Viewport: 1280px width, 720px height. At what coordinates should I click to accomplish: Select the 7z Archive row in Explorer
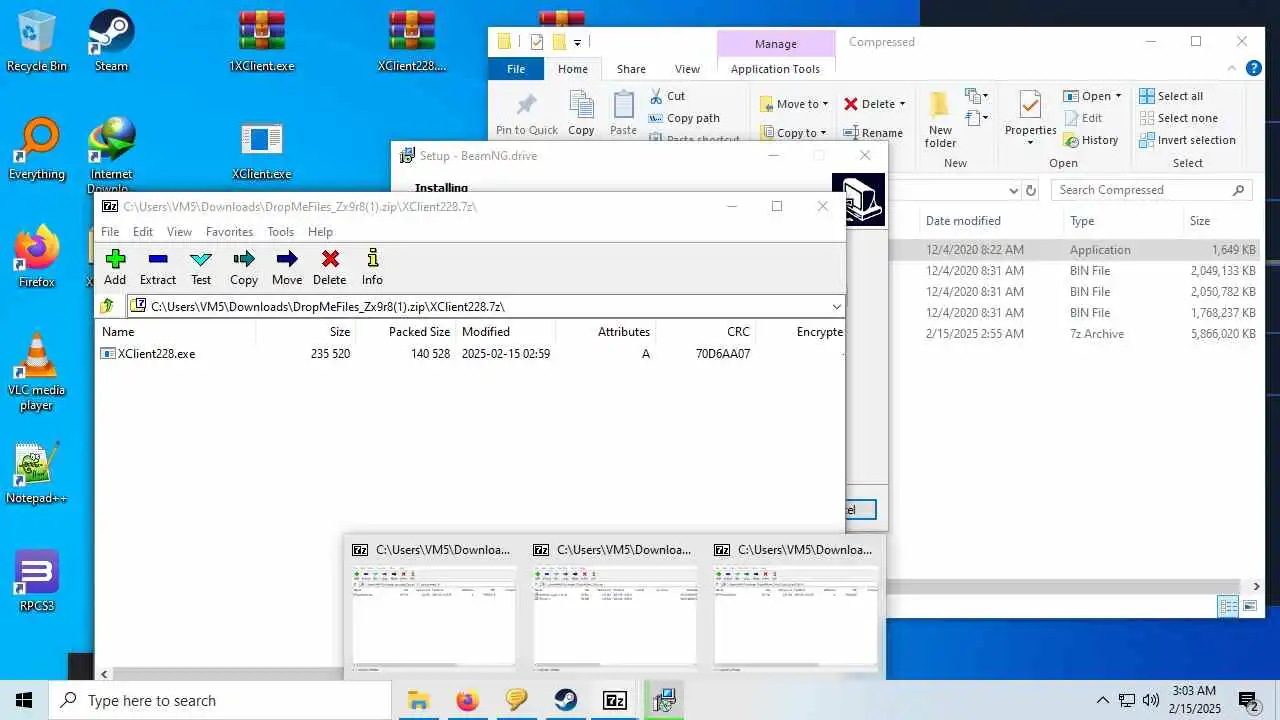point(1075,334)
